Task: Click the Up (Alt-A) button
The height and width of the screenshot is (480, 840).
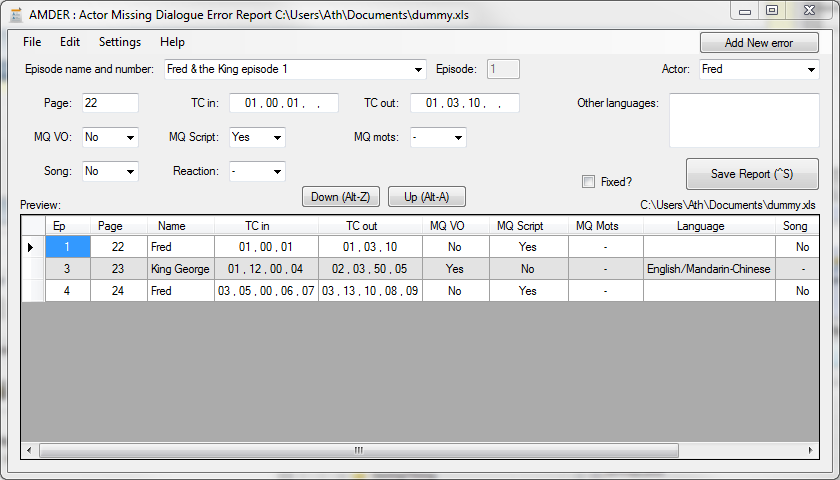Action: [x=426, y=197]
